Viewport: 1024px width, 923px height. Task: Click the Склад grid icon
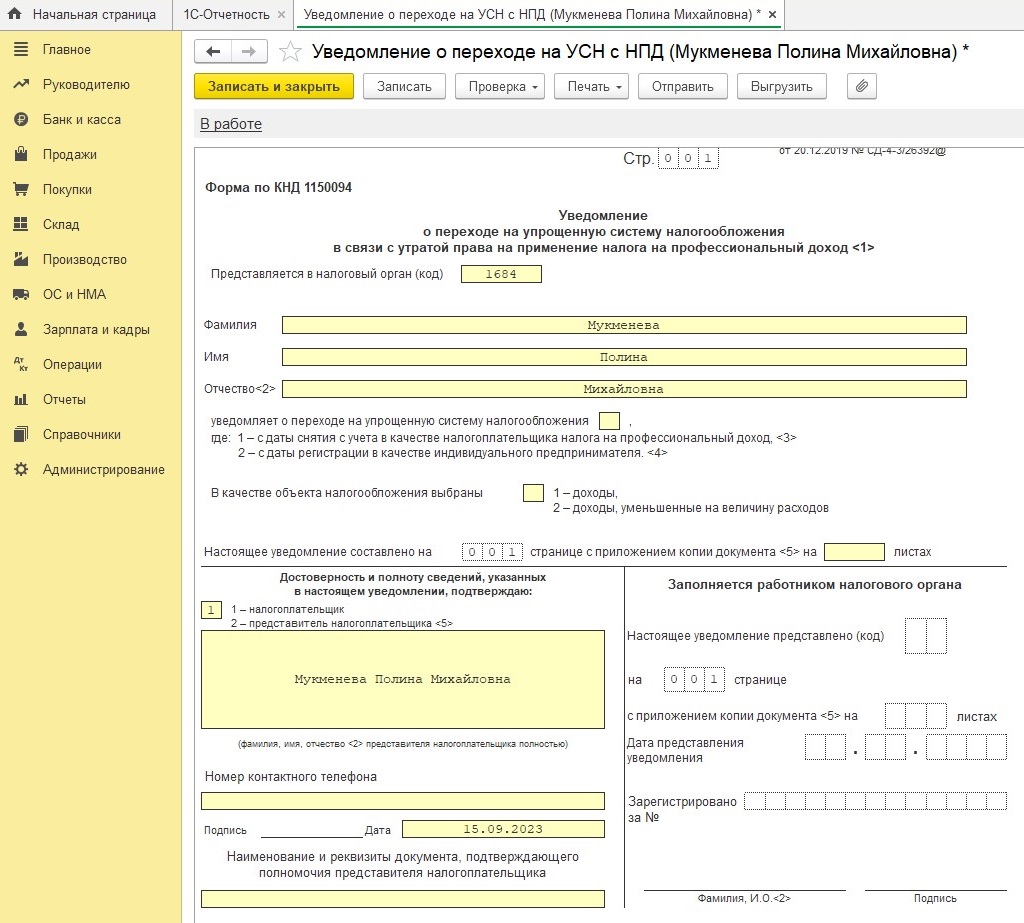click(21, 224)
